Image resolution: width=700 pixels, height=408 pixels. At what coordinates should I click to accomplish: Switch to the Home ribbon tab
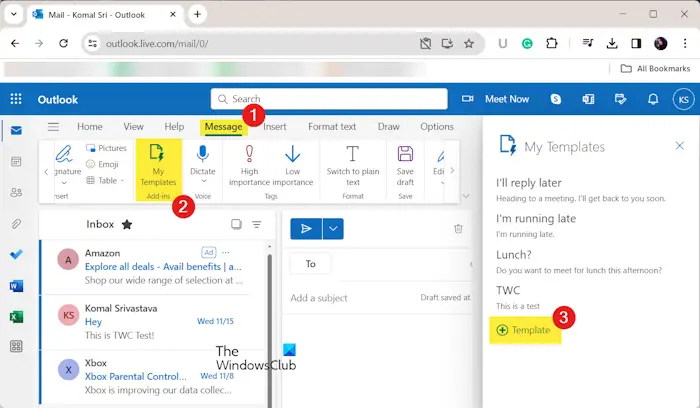(90, 127)
